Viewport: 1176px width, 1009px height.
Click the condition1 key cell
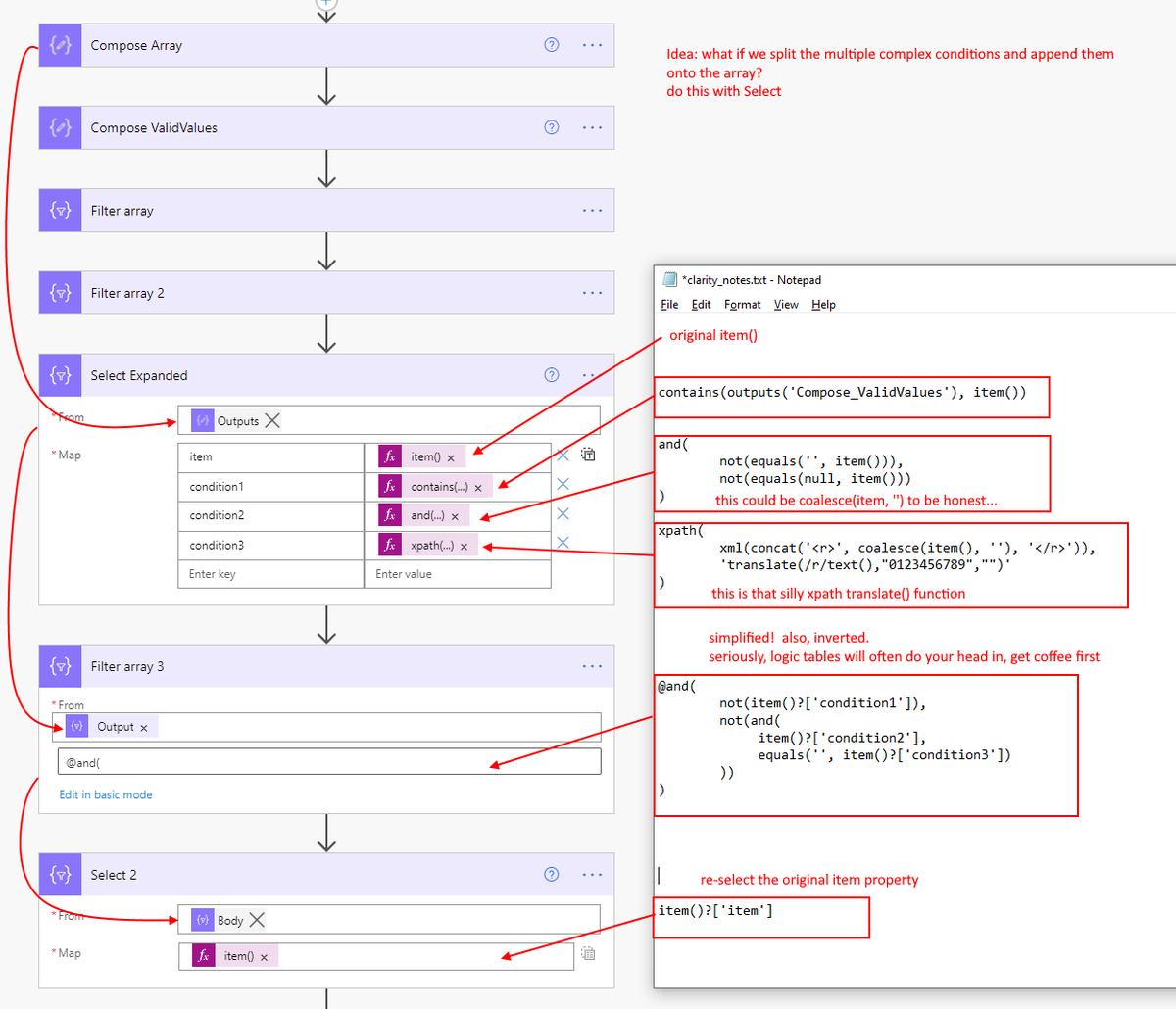(271, 487)
